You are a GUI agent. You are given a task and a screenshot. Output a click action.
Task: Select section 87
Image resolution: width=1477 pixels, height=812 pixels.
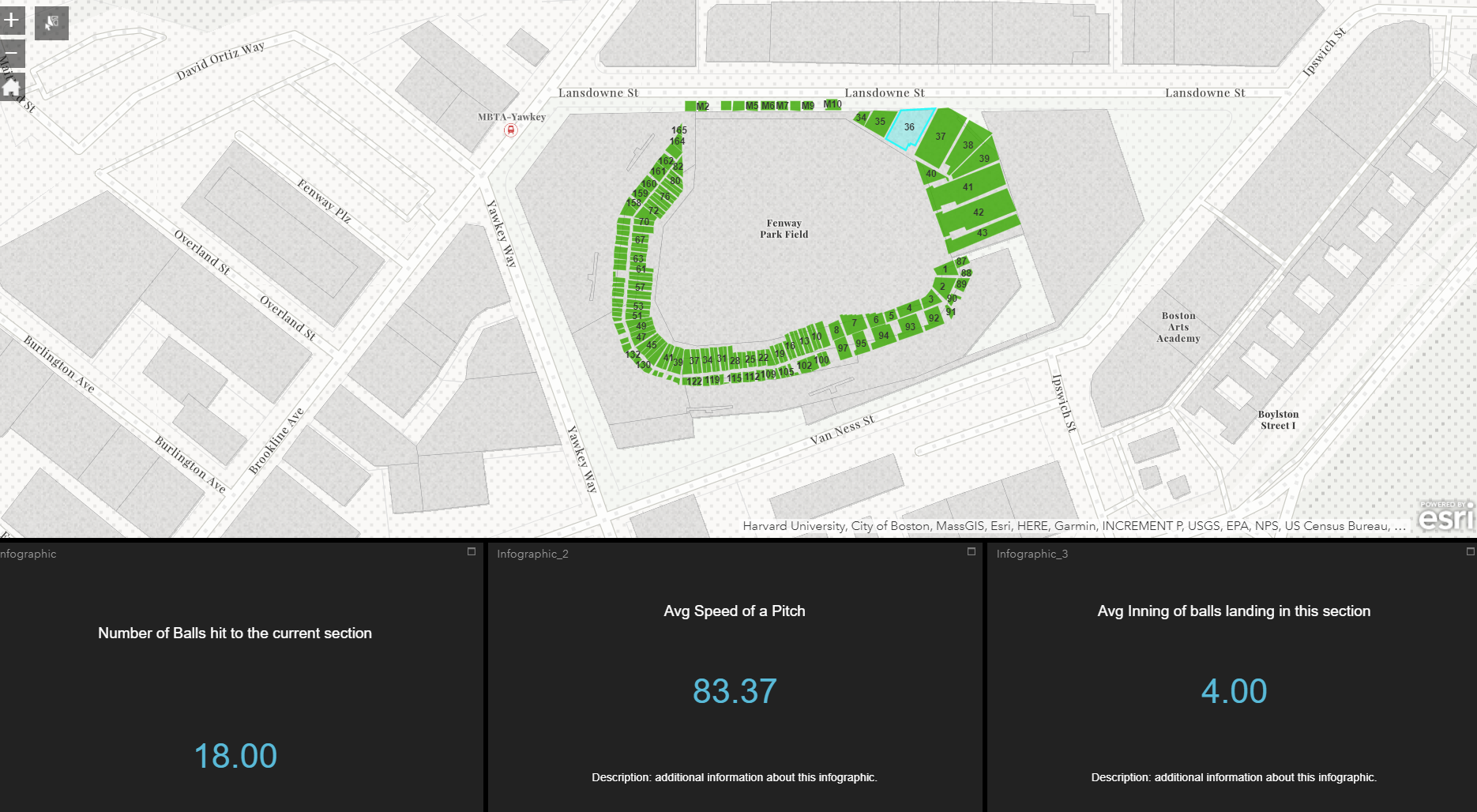pyautogui.click(x=961, y=261)
